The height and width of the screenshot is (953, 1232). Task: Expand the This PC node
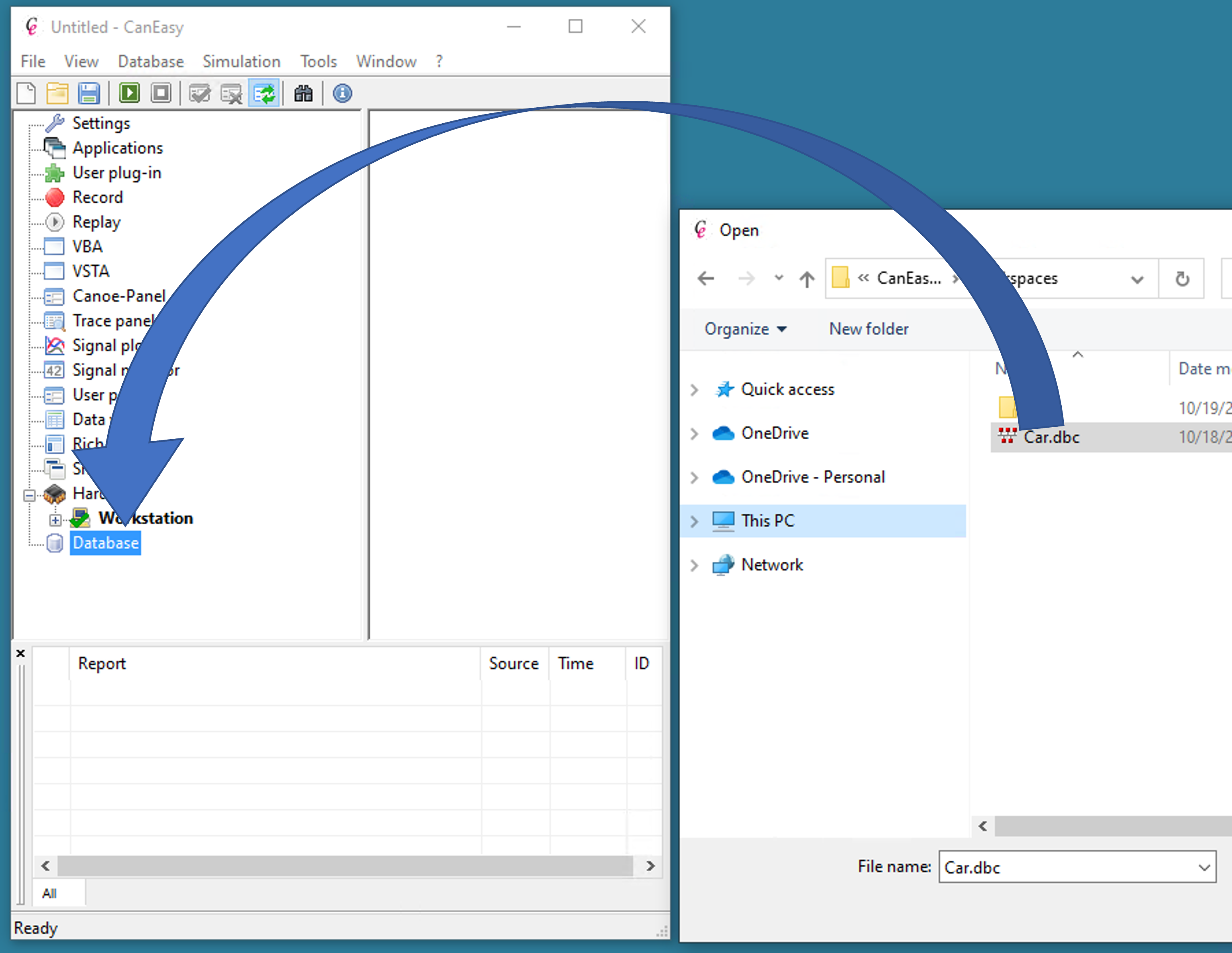[x=695, y=521]
